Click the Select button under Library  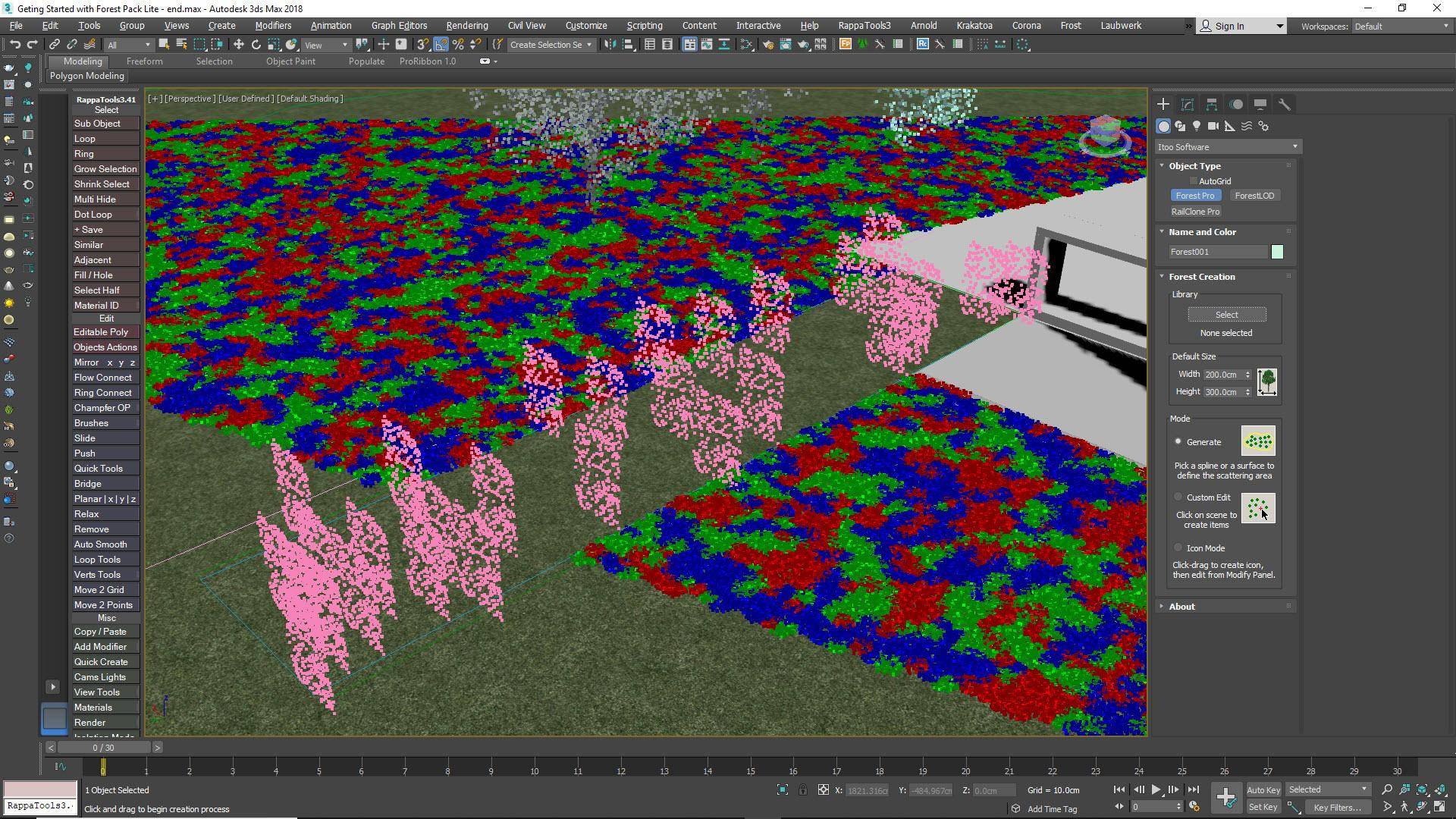coord(1225,314)
